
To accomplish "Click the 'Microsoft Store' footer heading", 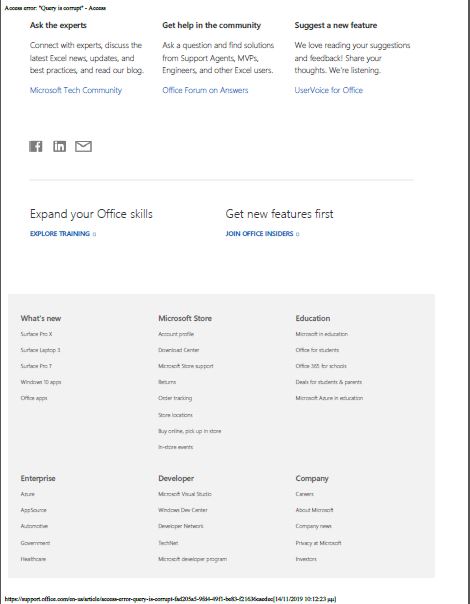I will [x=185, y=318].
